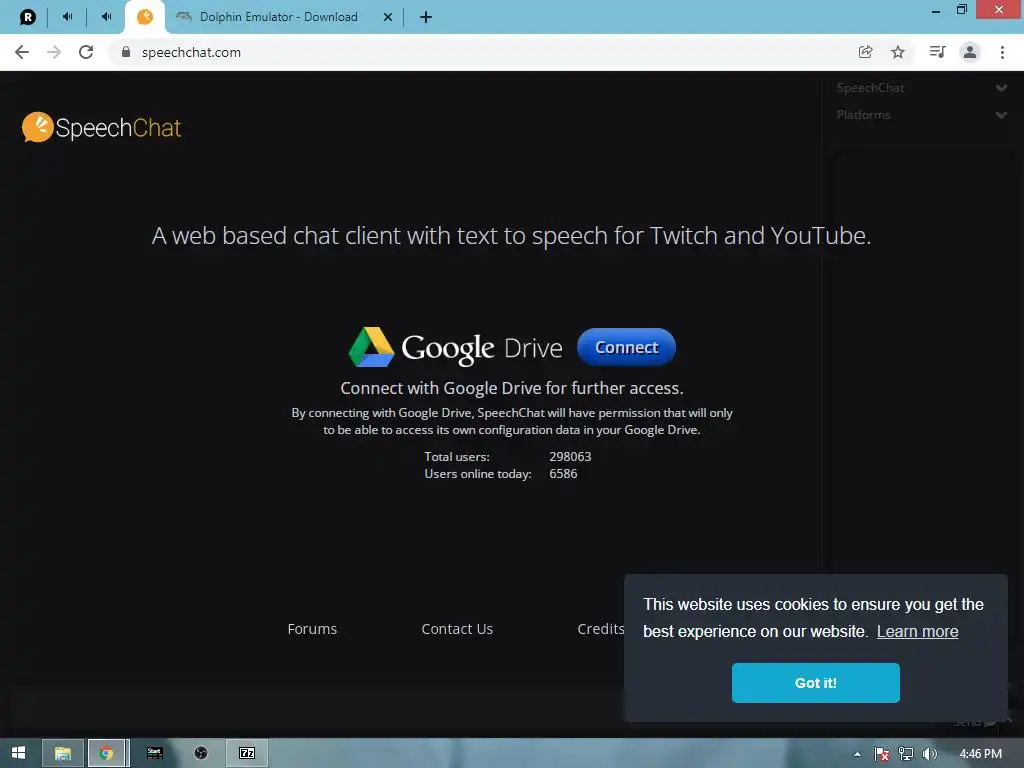Open a new browser tab
The width and height of the screenshot is (1024, 768).
click(426, 17)
